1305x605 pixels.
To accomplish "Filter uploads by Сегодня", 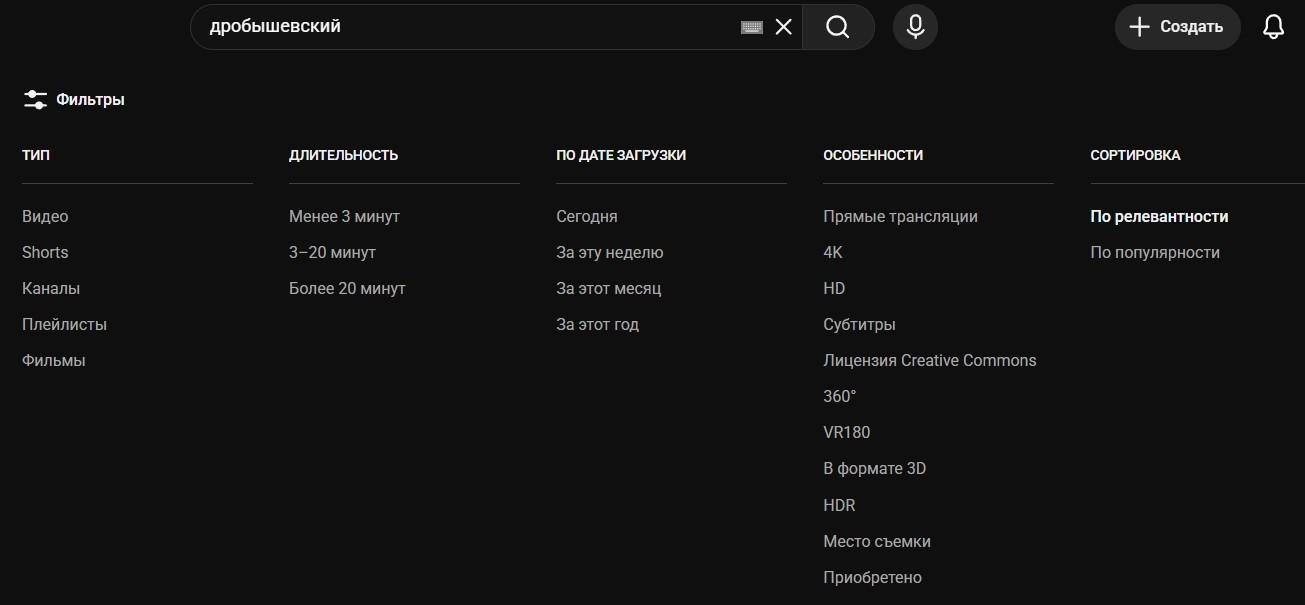I will pos(587,216).
